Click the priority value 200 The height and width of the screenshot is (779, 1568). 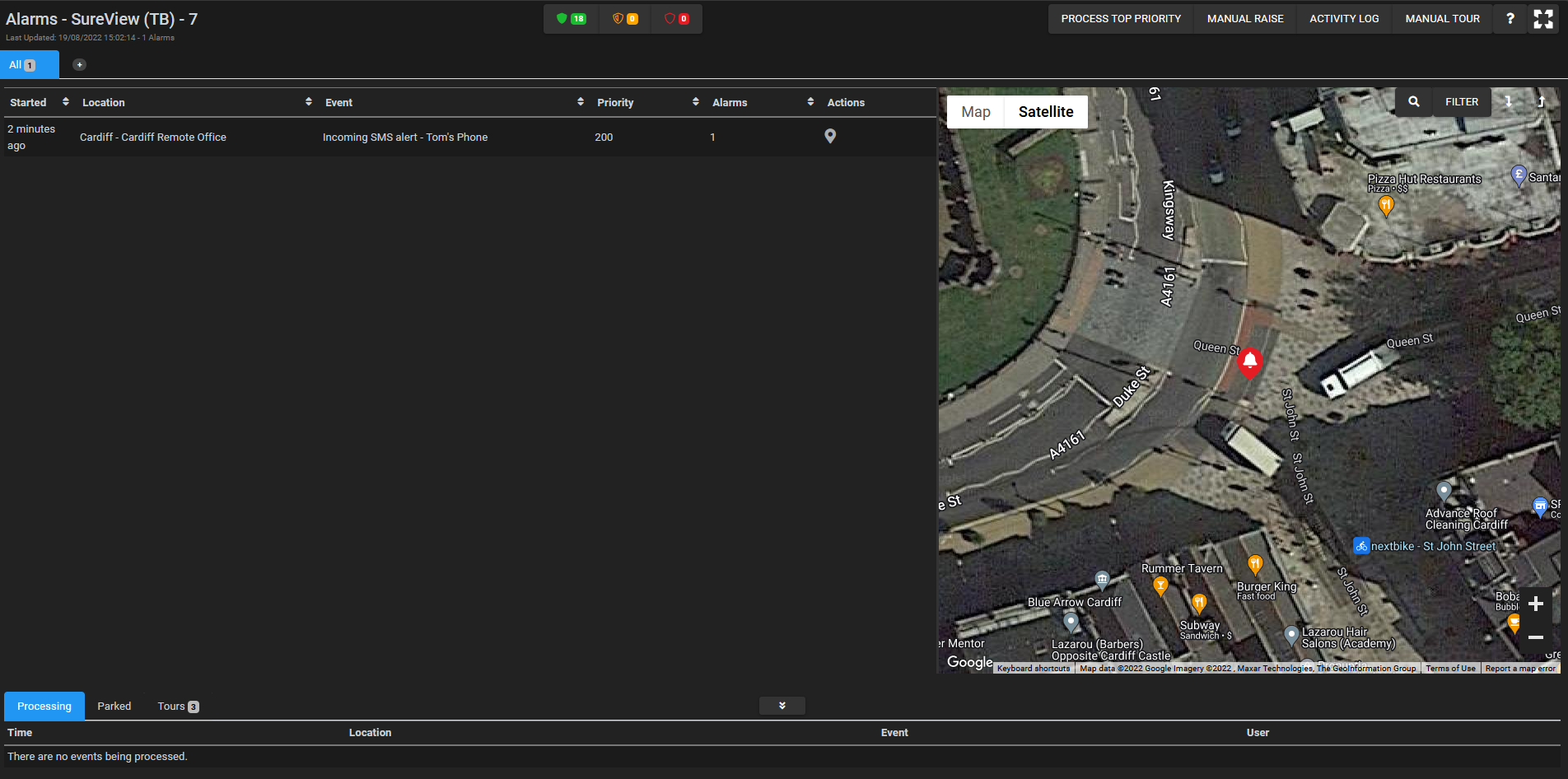[604, 138]
